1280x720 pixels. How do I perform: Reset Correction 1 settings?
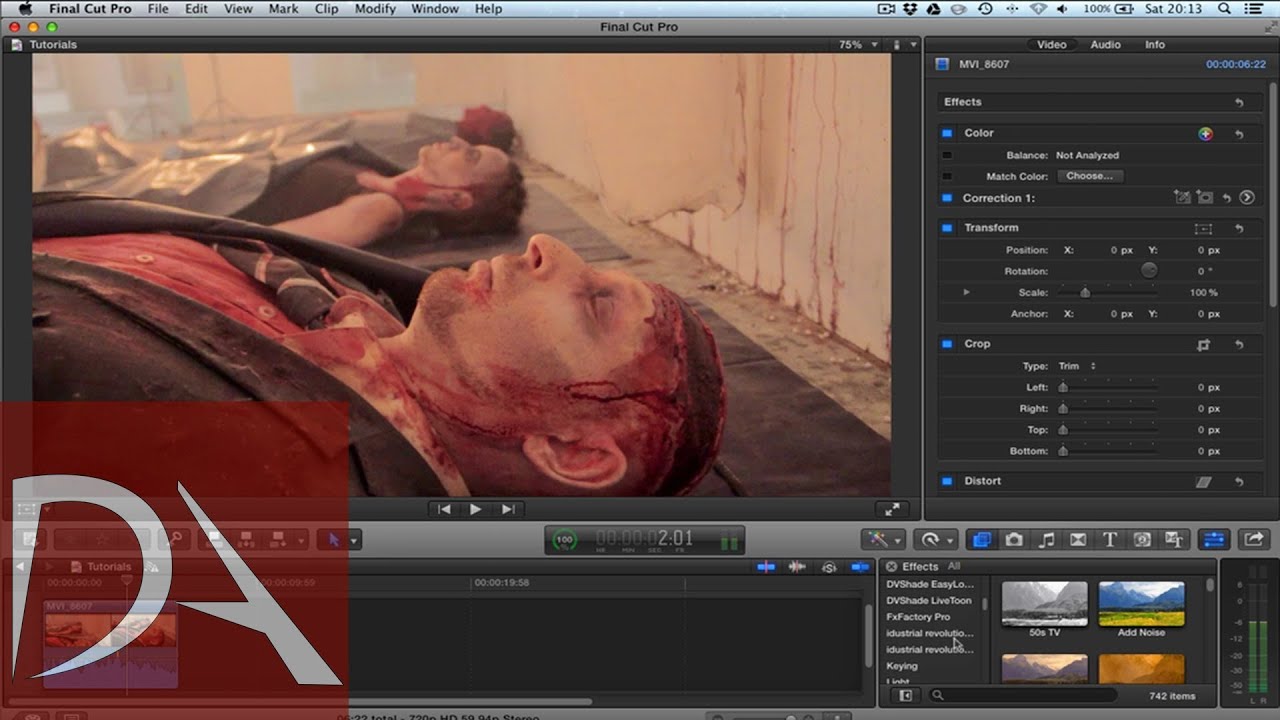point(1227,198)
